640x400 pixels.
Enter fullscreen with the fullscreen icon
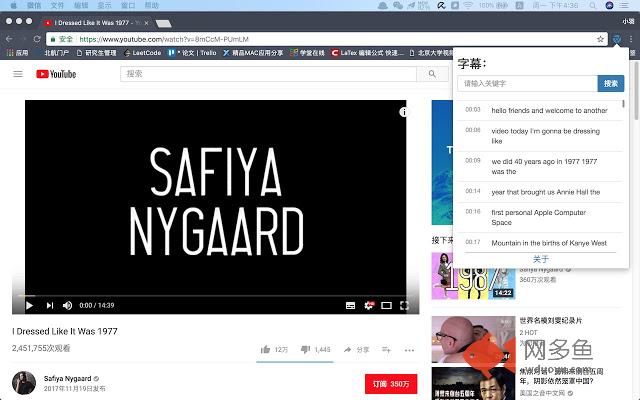click(404, 305)
